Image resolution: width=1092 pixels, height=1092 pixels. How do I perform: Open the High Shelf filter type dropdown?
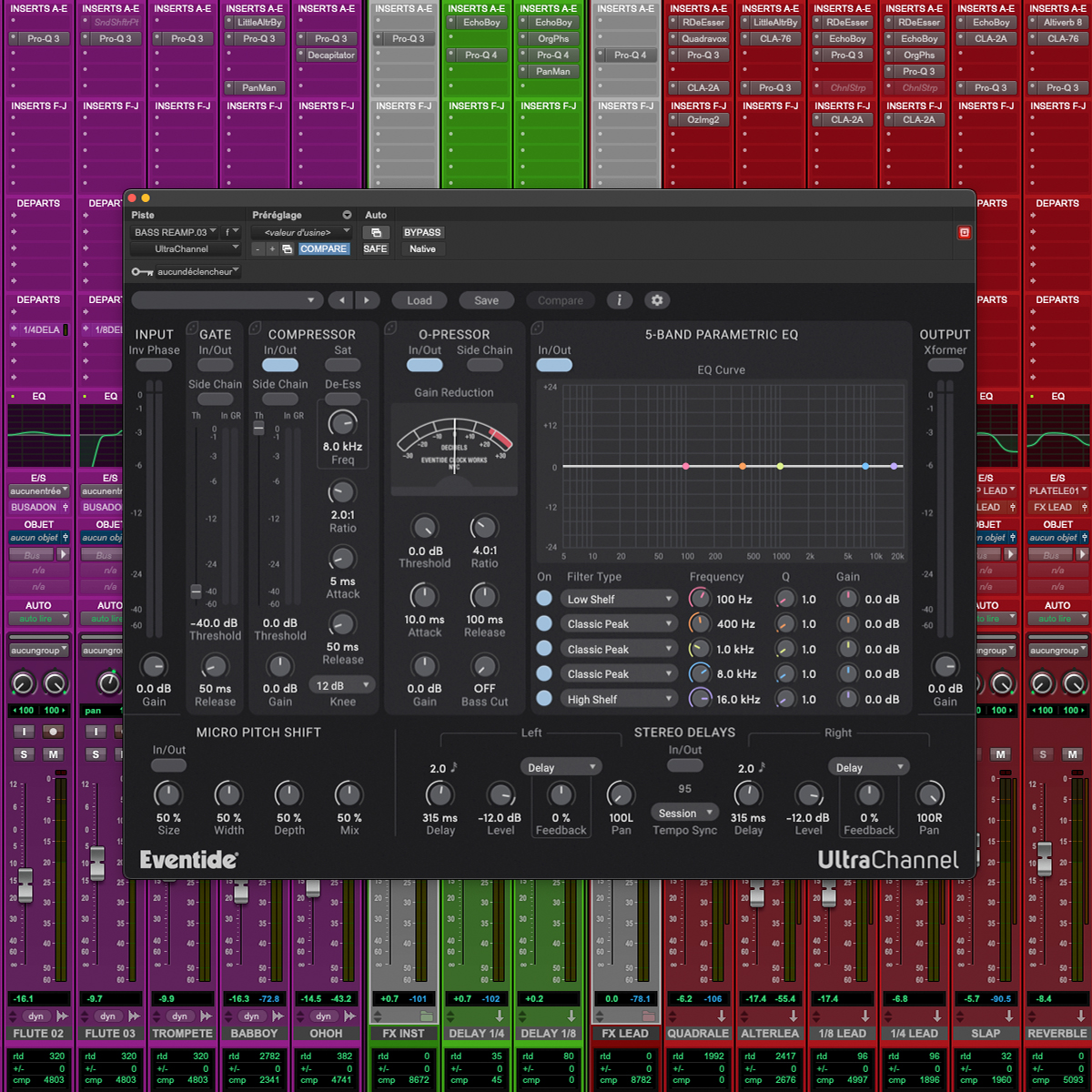pyautogui.click(x=619, y=699)
